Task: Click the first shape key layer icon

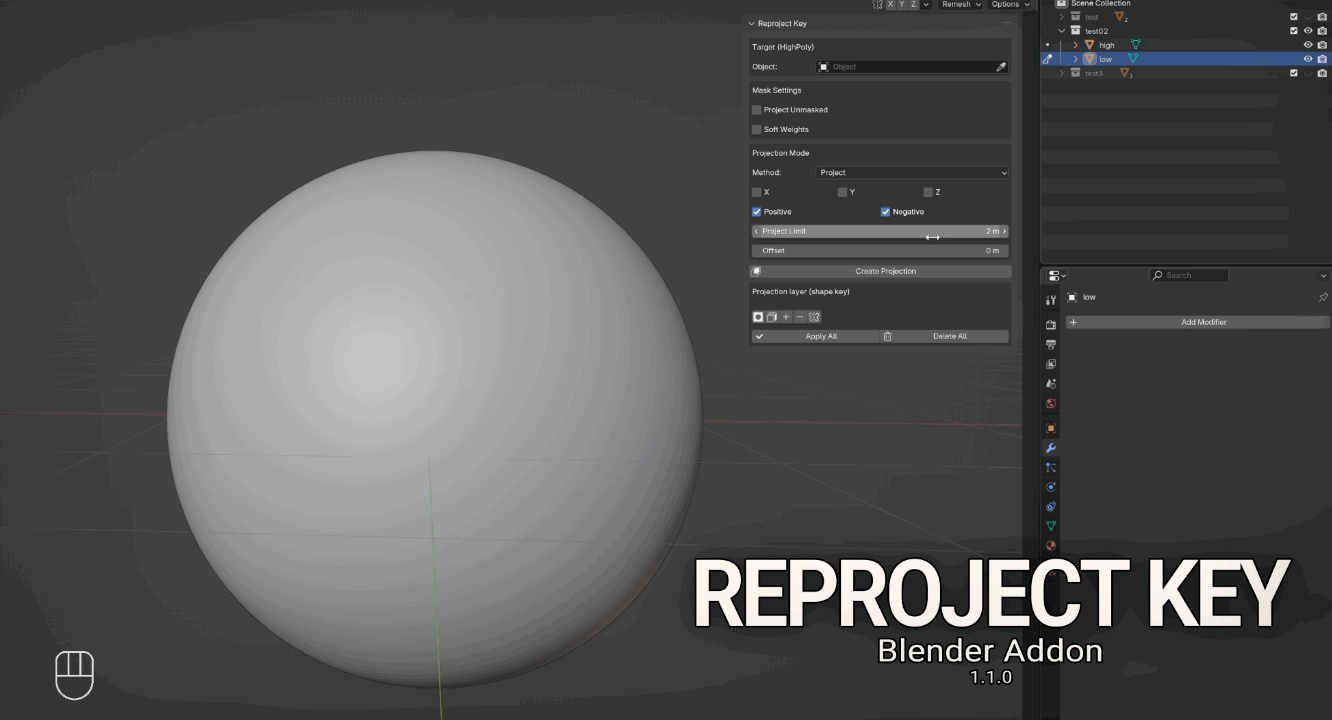Action: [x=758, y=317]
